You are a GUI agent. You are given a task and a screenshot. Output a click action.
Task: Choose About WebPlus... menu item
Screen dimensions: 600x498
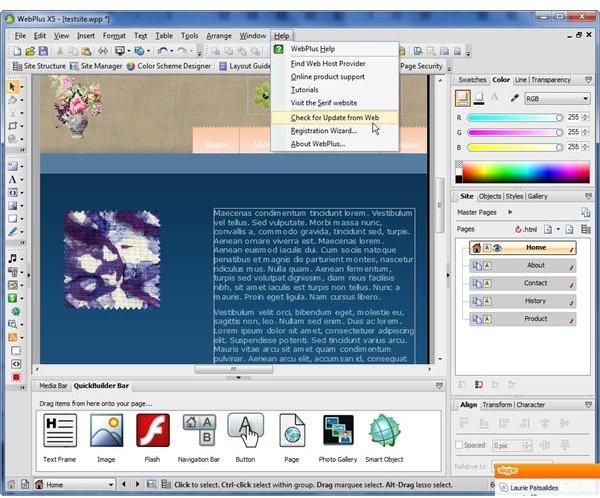pos(318,144)
